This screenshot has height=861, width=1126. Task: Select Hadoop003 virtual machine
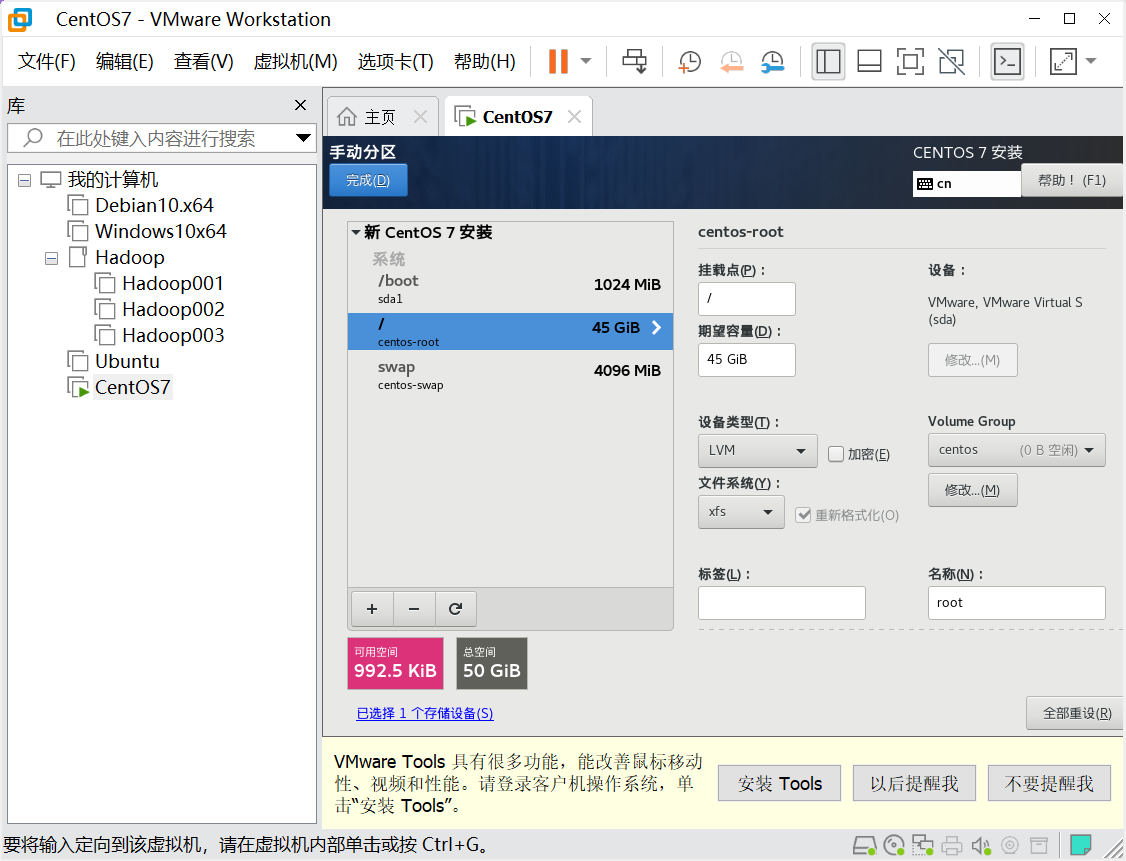tap(173, 335)
